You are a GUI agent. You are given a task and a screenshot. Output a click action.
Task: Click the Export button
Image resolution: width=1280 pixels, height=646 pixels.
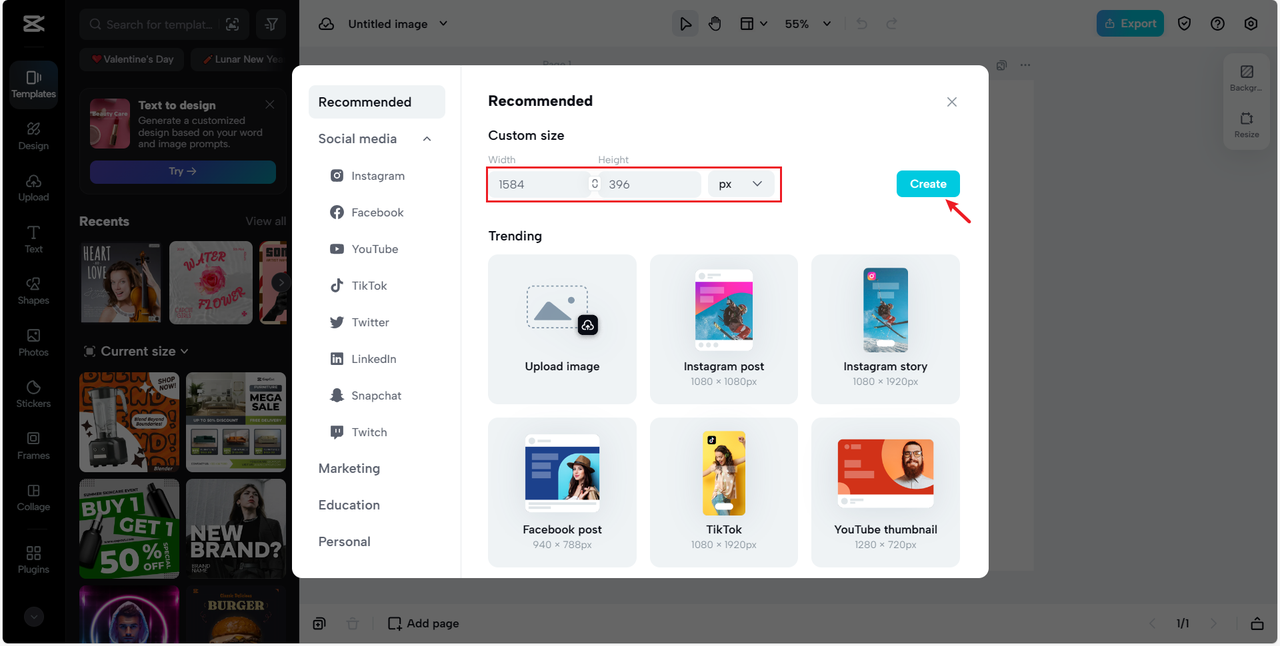click(x=1130, y=24)
